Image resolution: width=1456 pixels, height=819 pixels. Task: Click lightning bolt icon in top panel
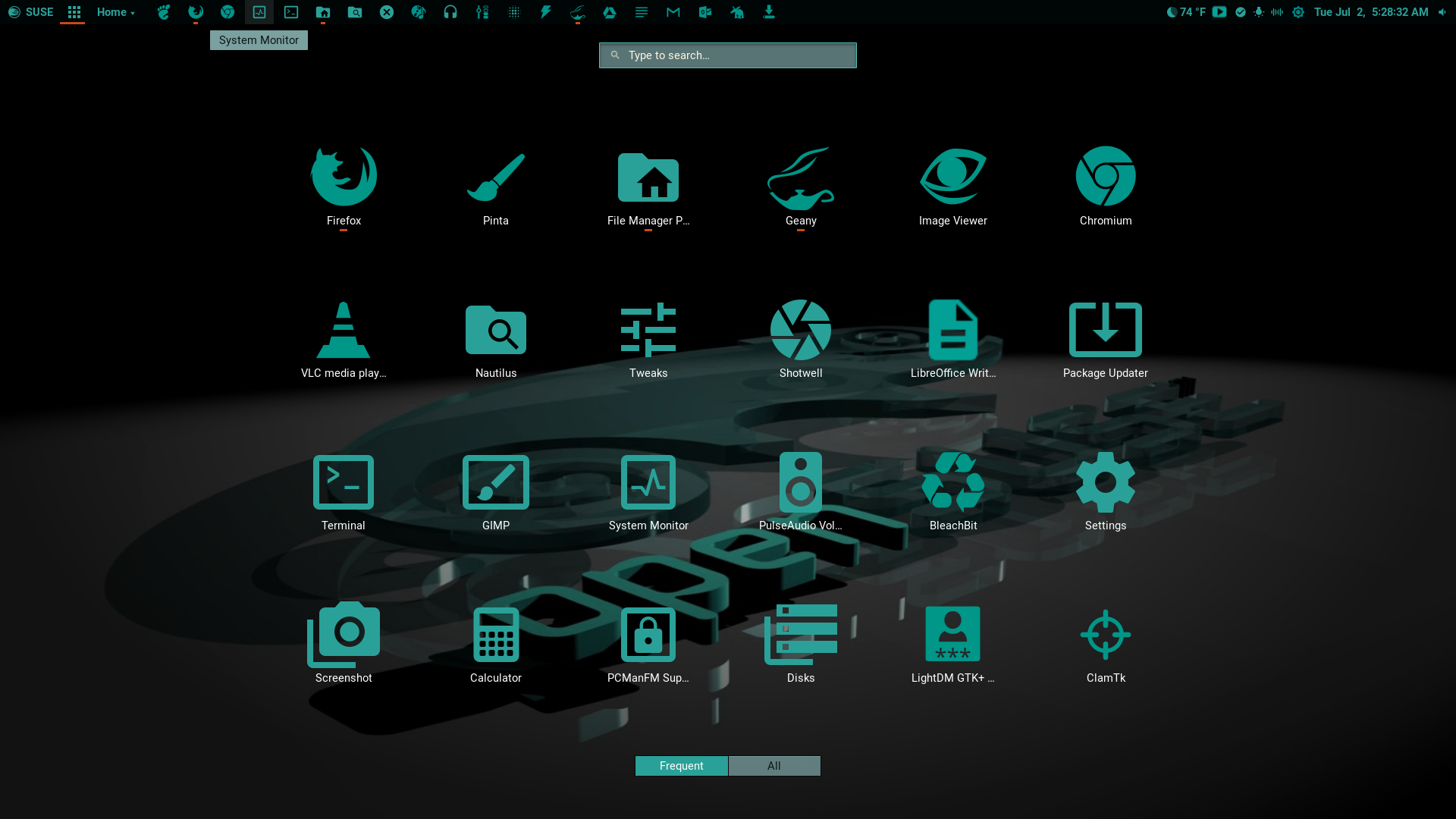546,12
